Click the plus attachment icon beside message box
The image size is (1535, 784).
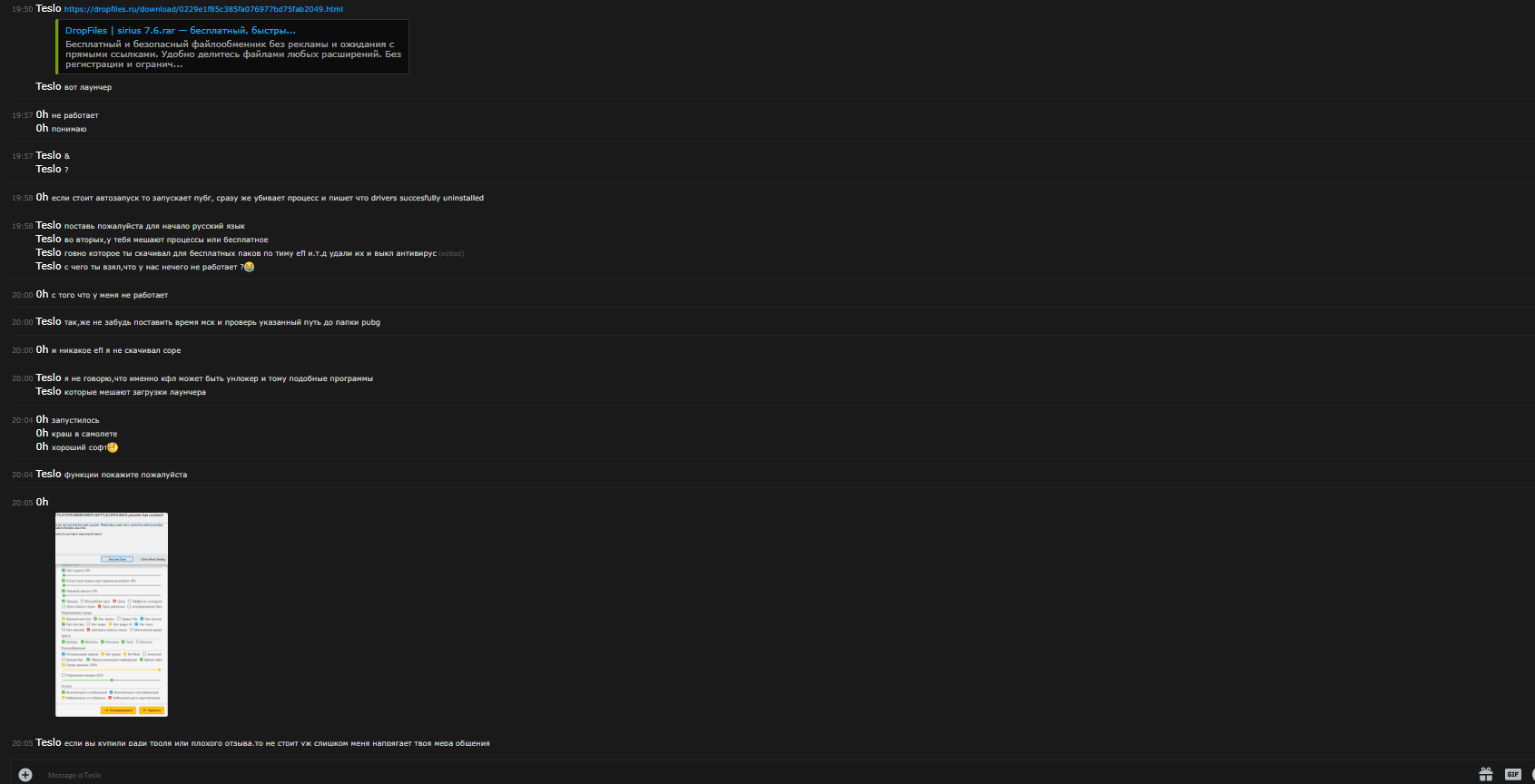coord(25,774)
